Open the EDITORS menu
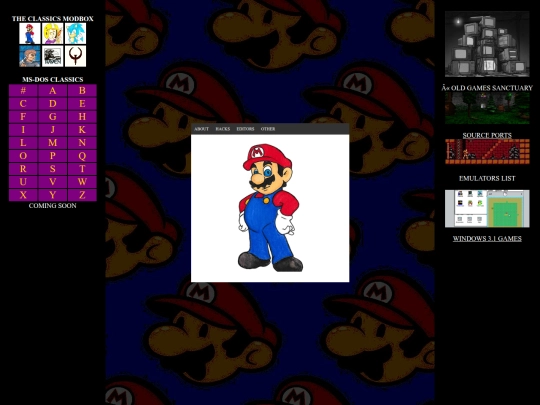 (x=245, y=129)
